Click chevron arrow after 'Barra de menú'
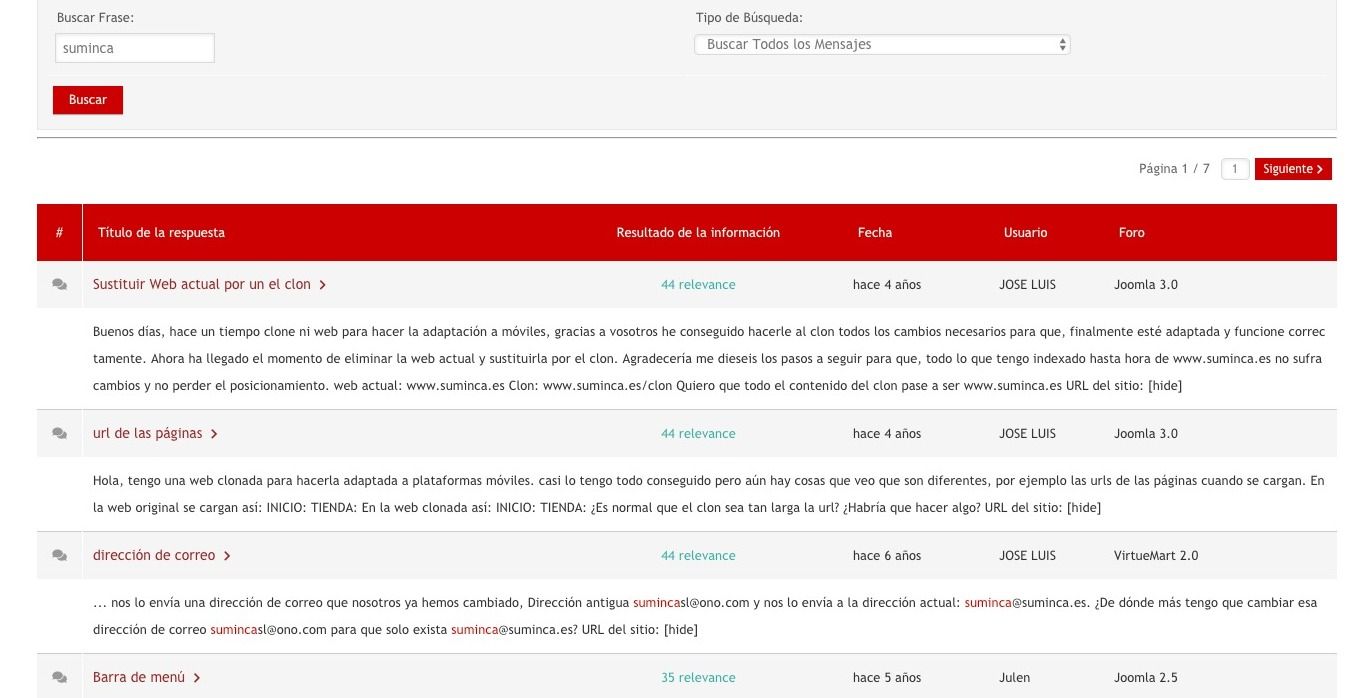 pos(197,678)
